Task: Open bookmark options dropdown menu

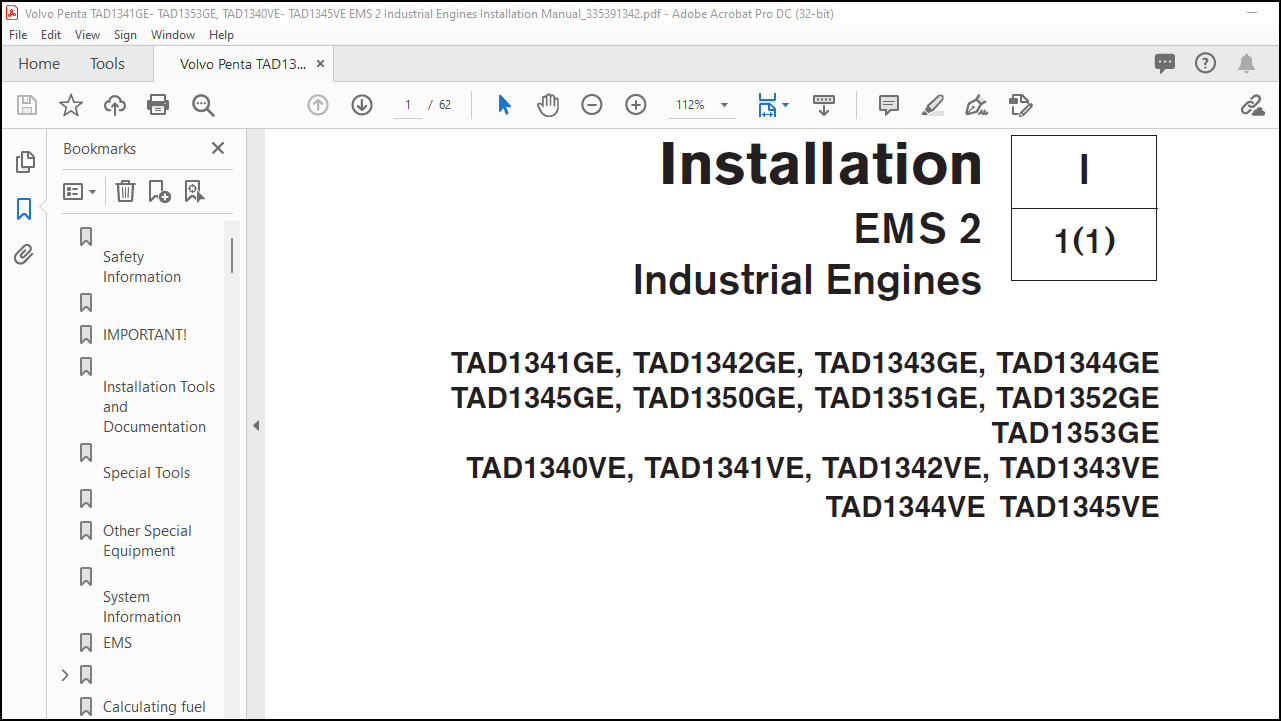Action: (x=80, y=191)
